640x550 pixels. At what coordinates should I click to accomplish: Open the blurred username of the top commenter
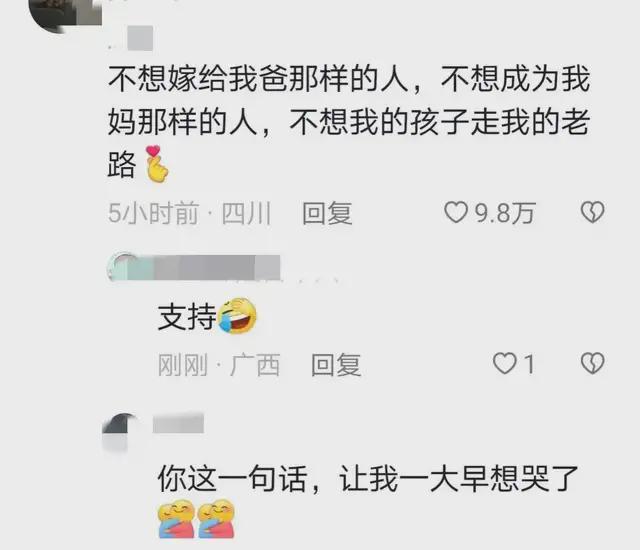[x=140, y=38]
